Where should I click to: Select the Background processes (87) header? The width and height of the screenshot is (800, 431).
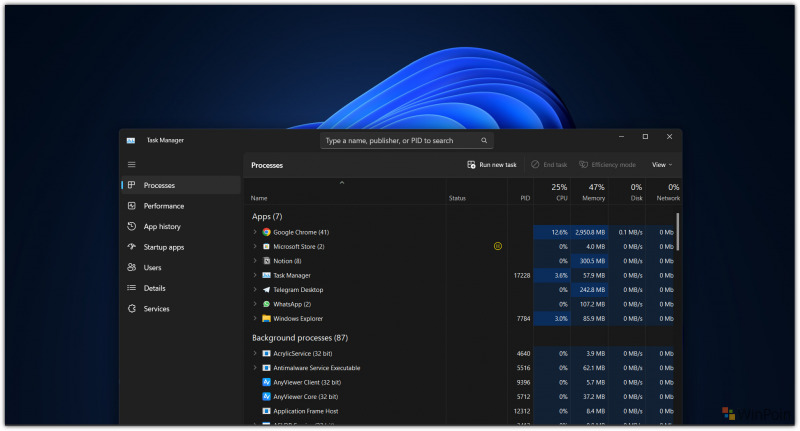coord(300,338)
